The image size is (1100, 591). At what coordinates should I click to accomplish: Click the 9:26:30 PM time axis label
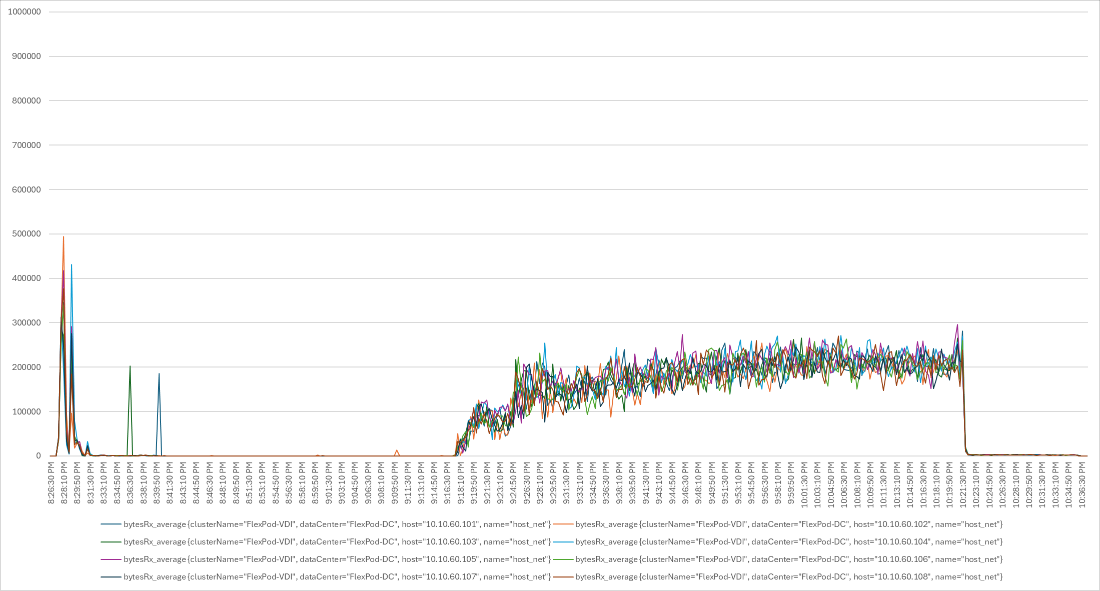pyautogui.click(x=527, y=481)
